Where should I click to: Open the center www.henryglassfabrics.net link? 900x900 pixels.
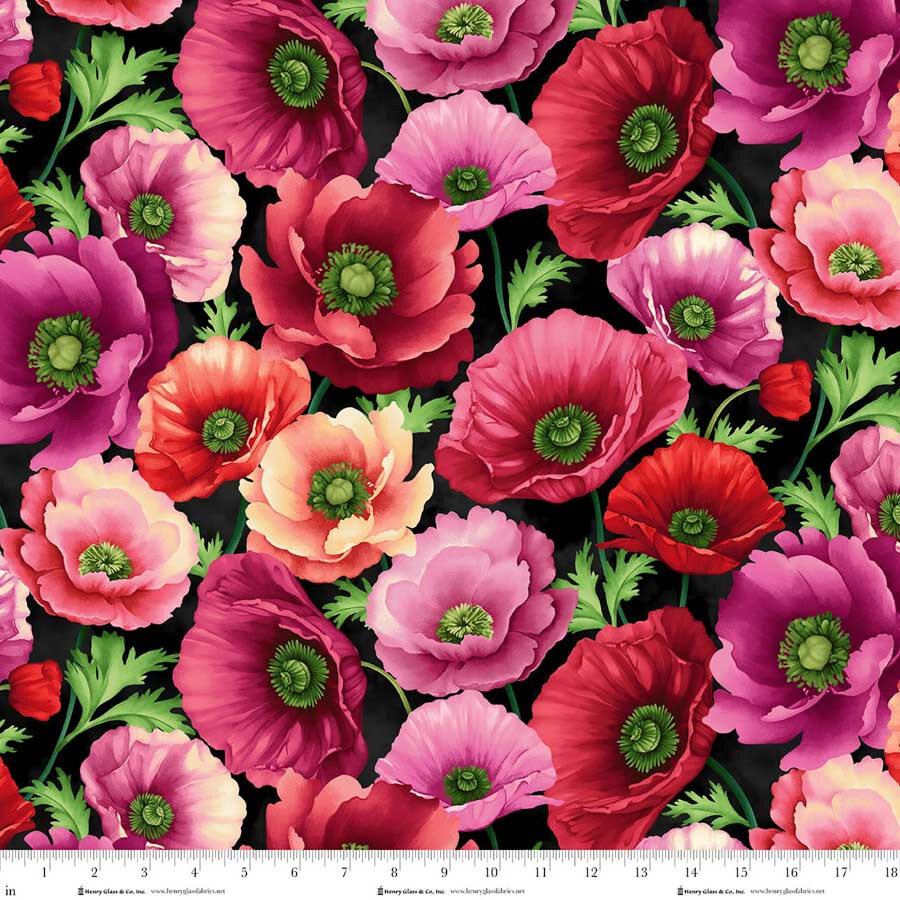[488, 890]
